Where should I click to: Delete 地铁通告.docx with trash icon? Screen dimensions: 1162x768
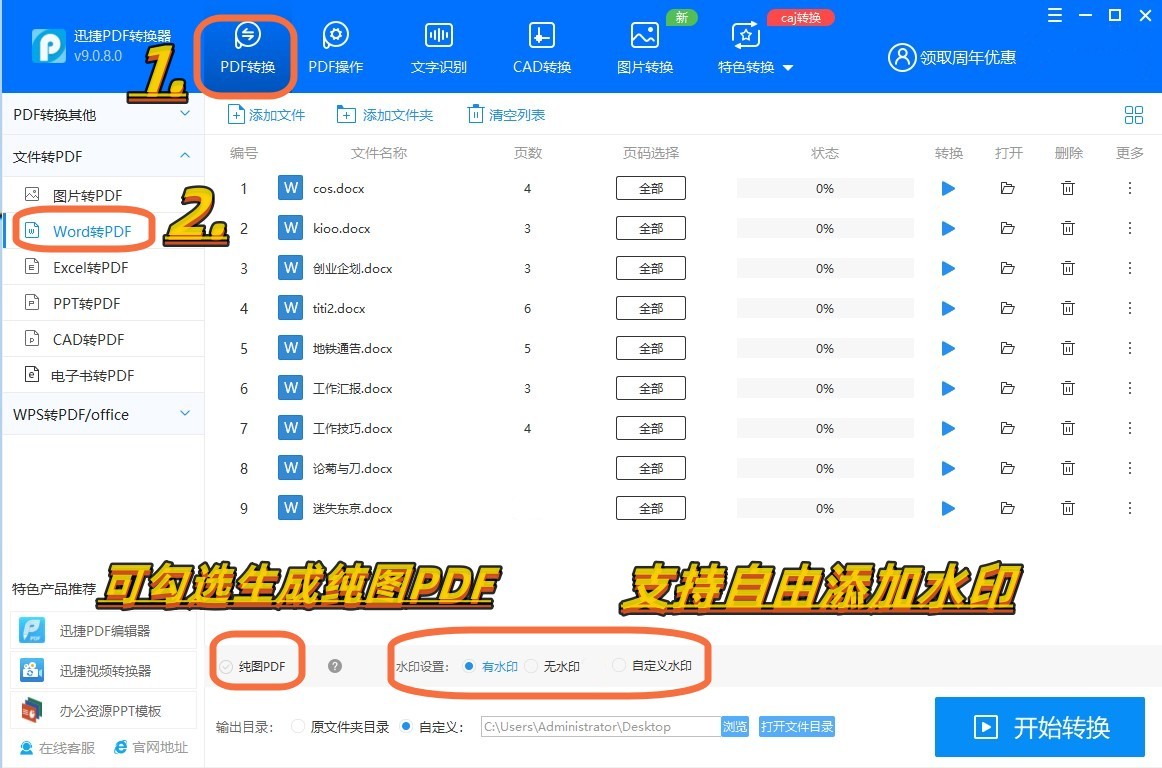click(1067, 348)
